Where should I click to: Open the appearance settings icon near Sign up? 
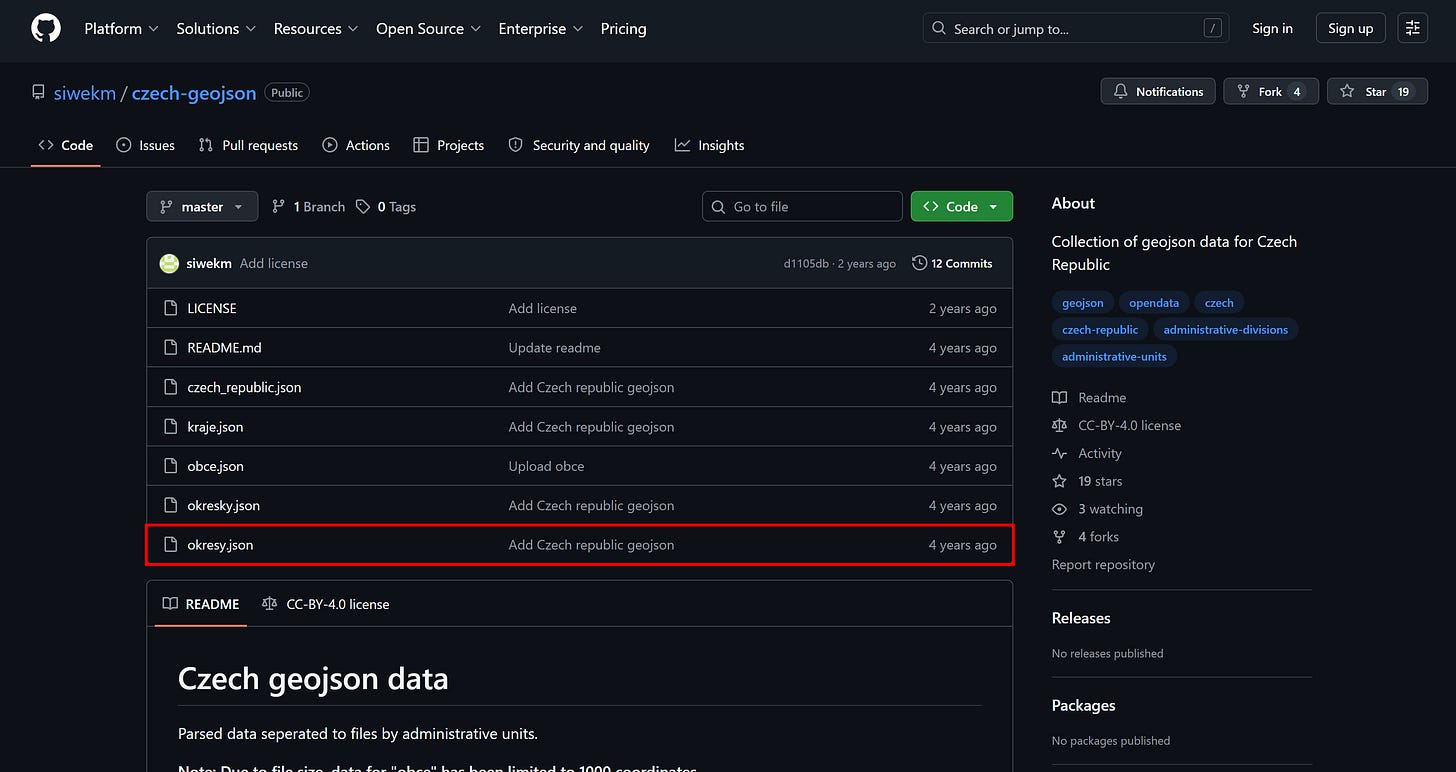click(x=1412, y=28)
